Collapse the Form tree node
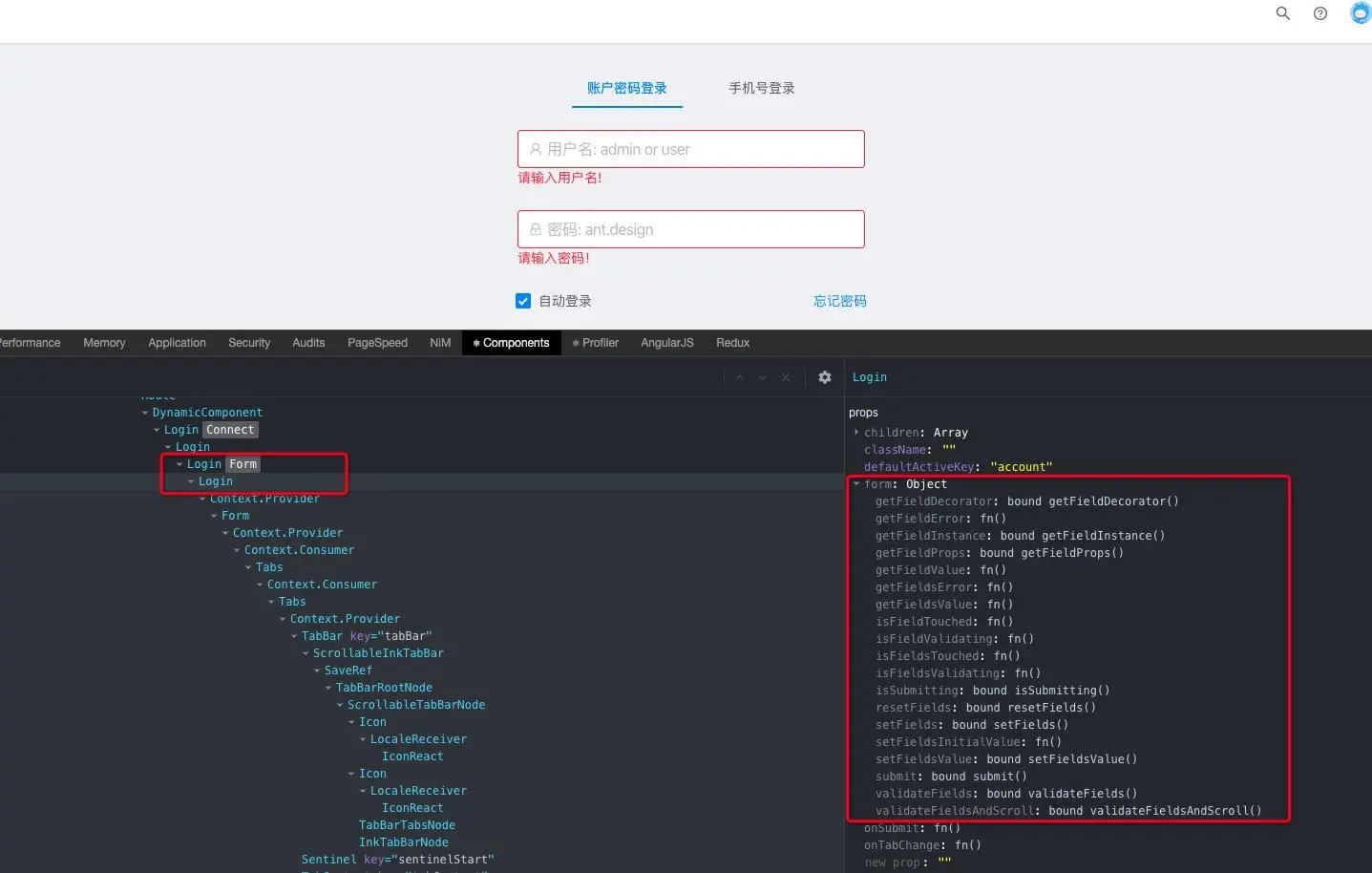The width and height of the screenshot is (1372, 873). (214, 516)
